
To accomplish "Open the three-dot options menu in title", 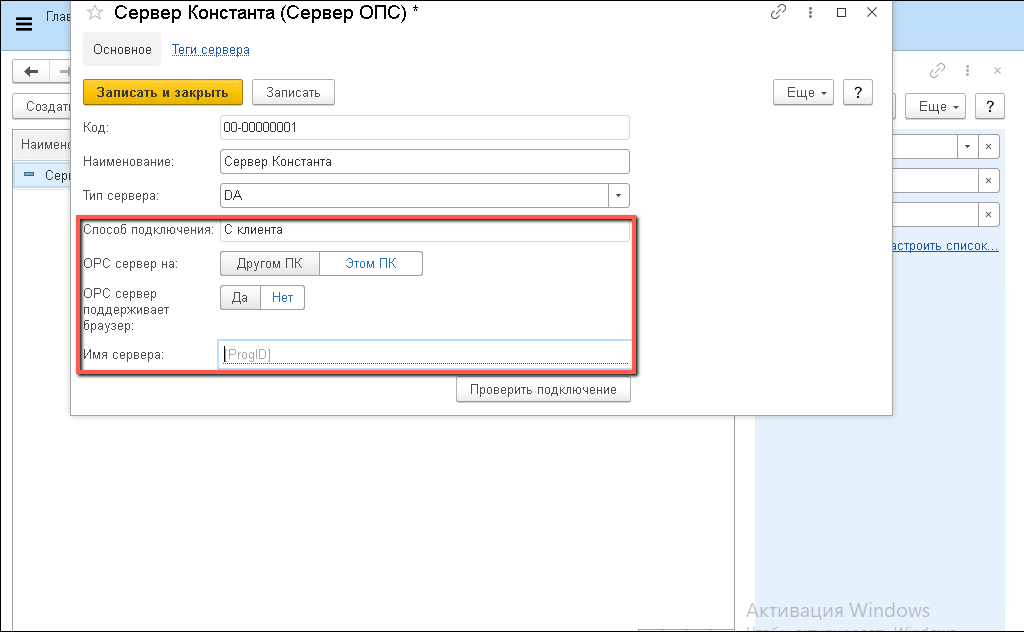I will click(x=808, y=13).
